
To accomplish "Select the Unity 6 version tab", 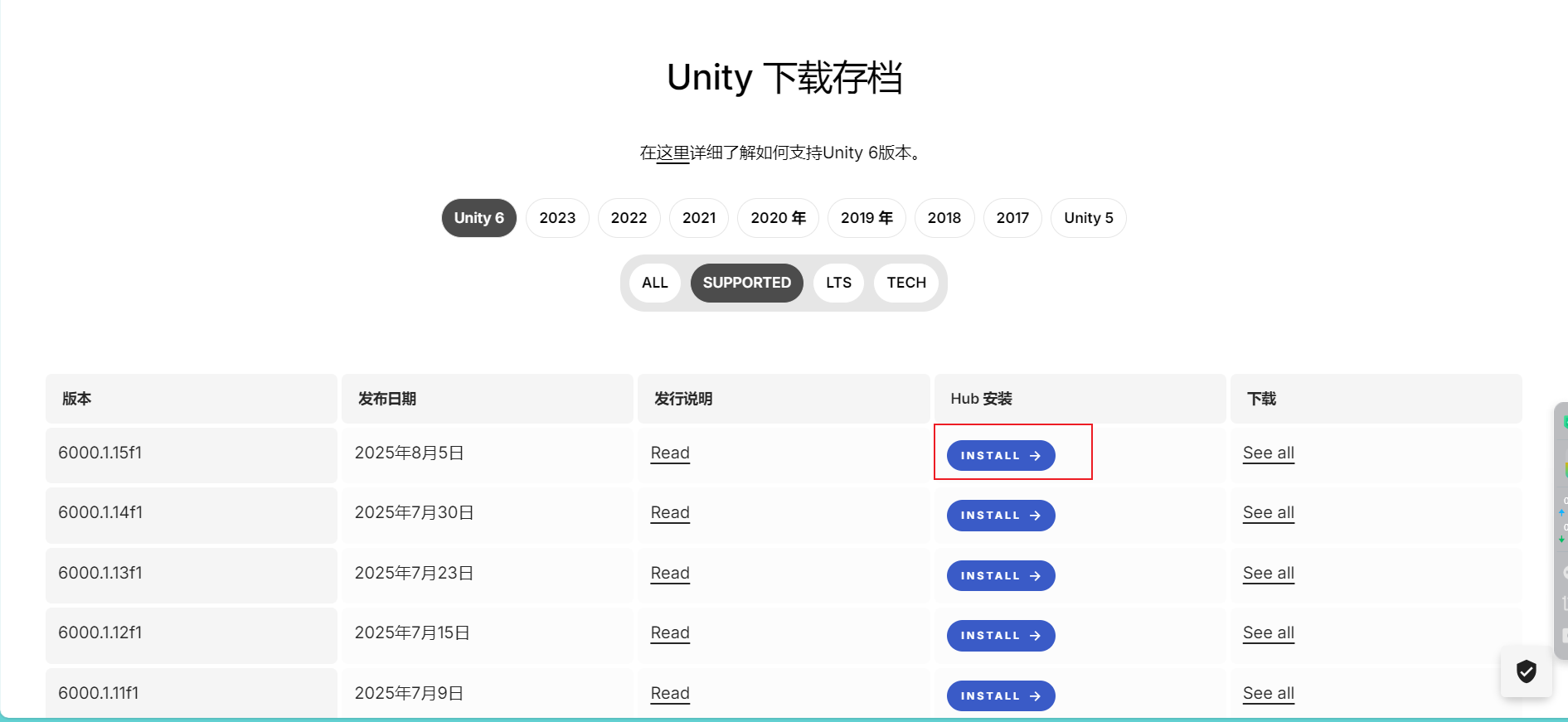I will pos(478,218).
